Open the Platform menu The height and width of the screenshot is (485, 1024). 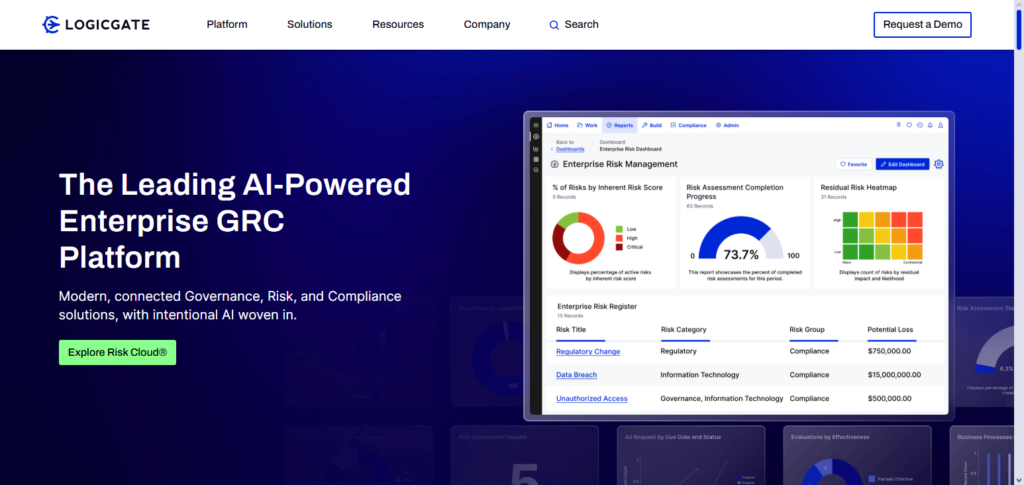tap(227, 24)
